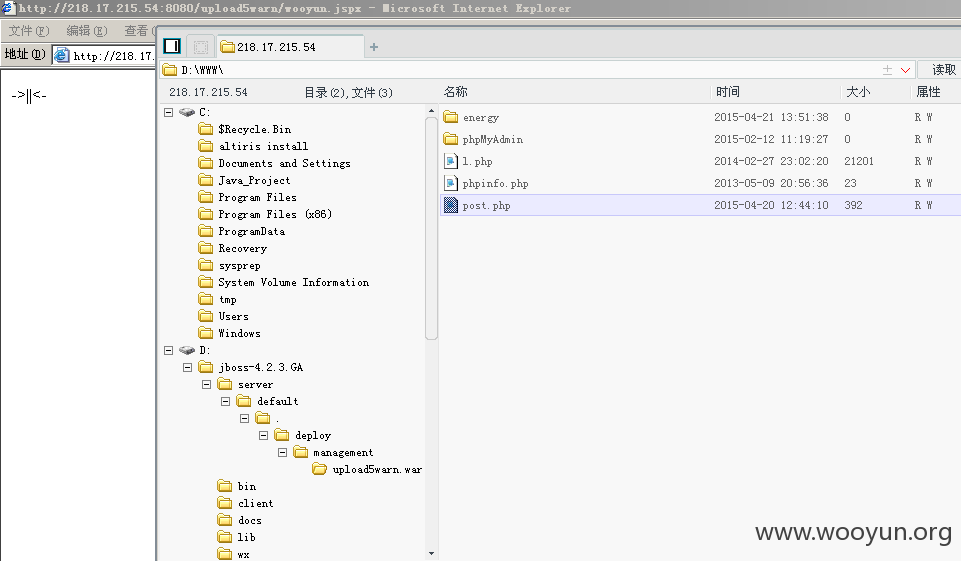Viewport: 961px width, 561px height.
Task: Select the l.php file icon
Action: pos(451,161)
